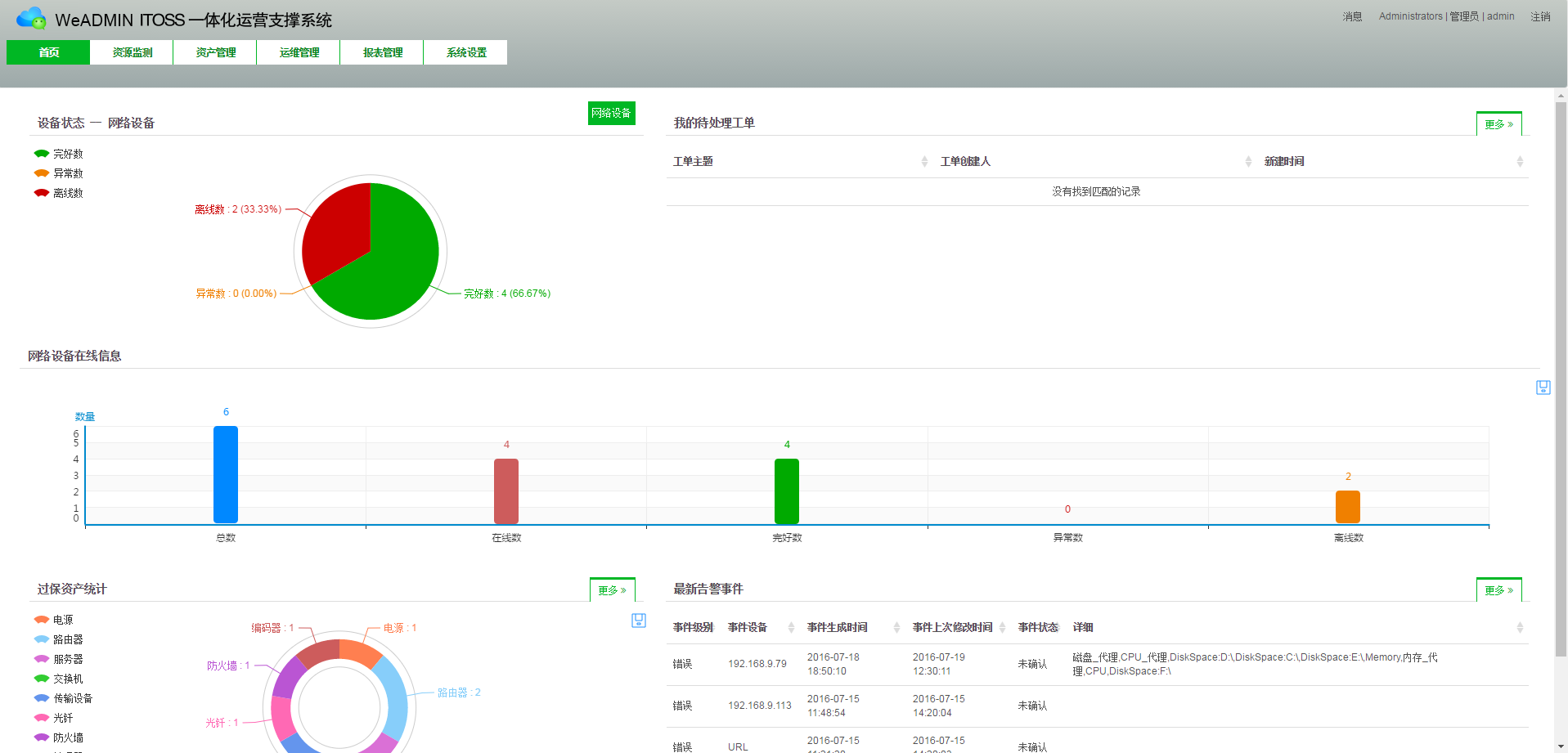Click the green 网络设备 button
Viewport: 1568px width, 753px height.
click(x=612, y=113)
